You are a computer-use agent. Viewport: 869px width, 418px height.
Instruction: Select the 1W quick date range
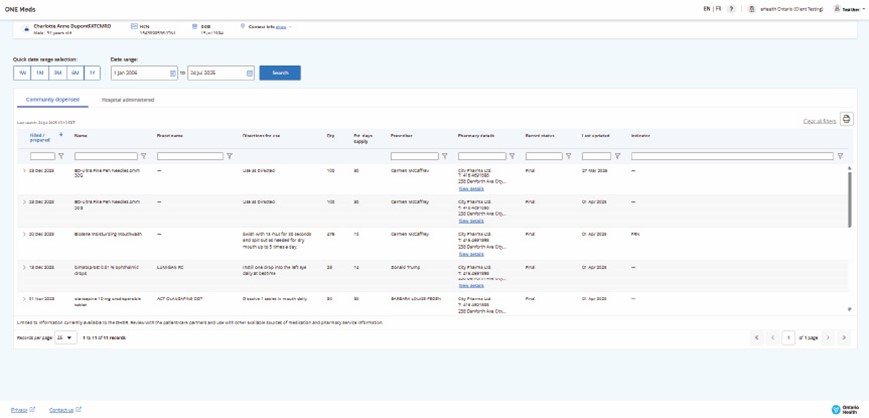(x=22, y=73)
